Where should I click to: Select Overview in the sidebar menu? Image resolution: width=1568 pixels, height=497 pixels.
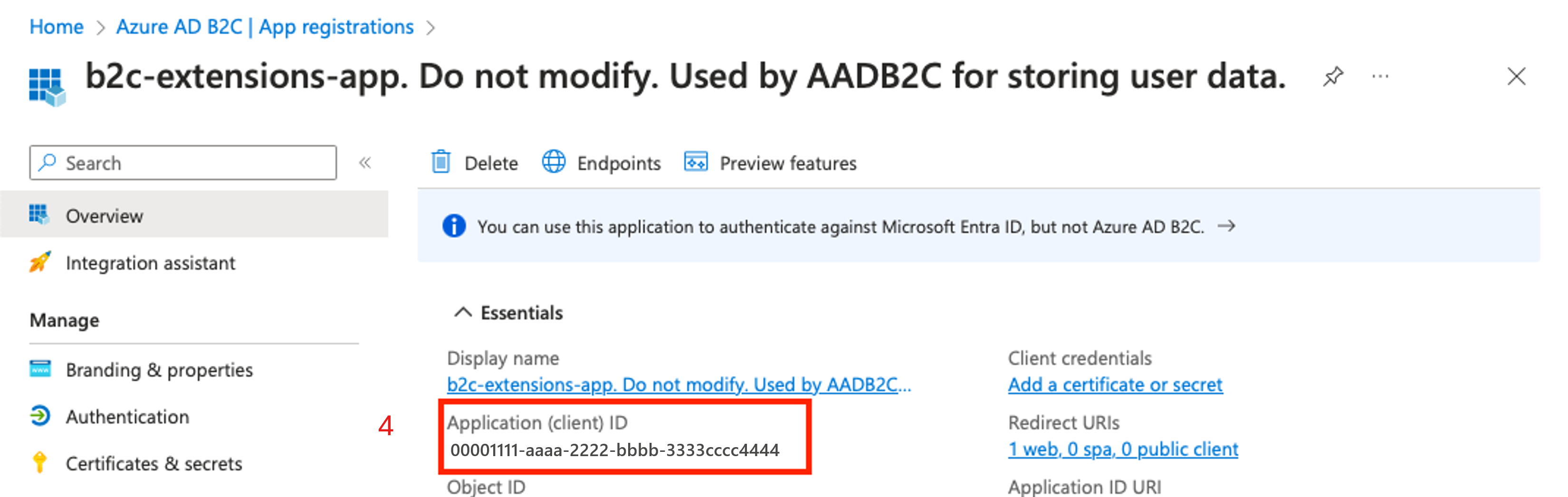coord(105,215)
